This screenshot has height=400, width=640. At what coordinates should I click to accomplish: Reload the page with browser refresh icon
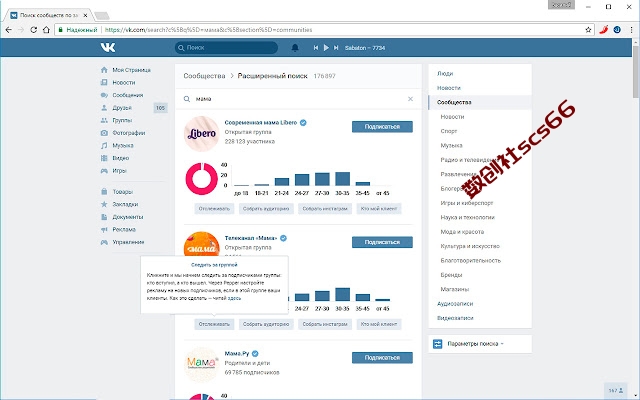click(x=33, y=30)
